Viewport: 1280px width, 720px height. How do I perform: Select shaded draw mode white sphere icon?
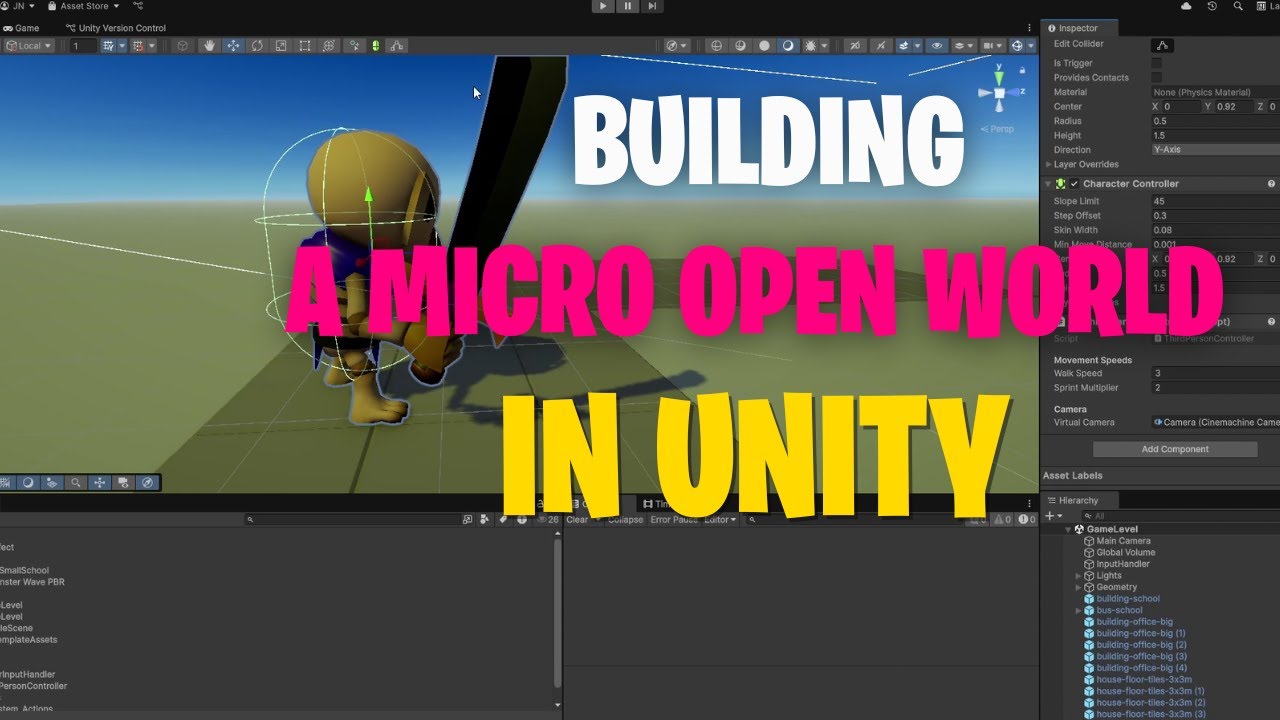764,46
